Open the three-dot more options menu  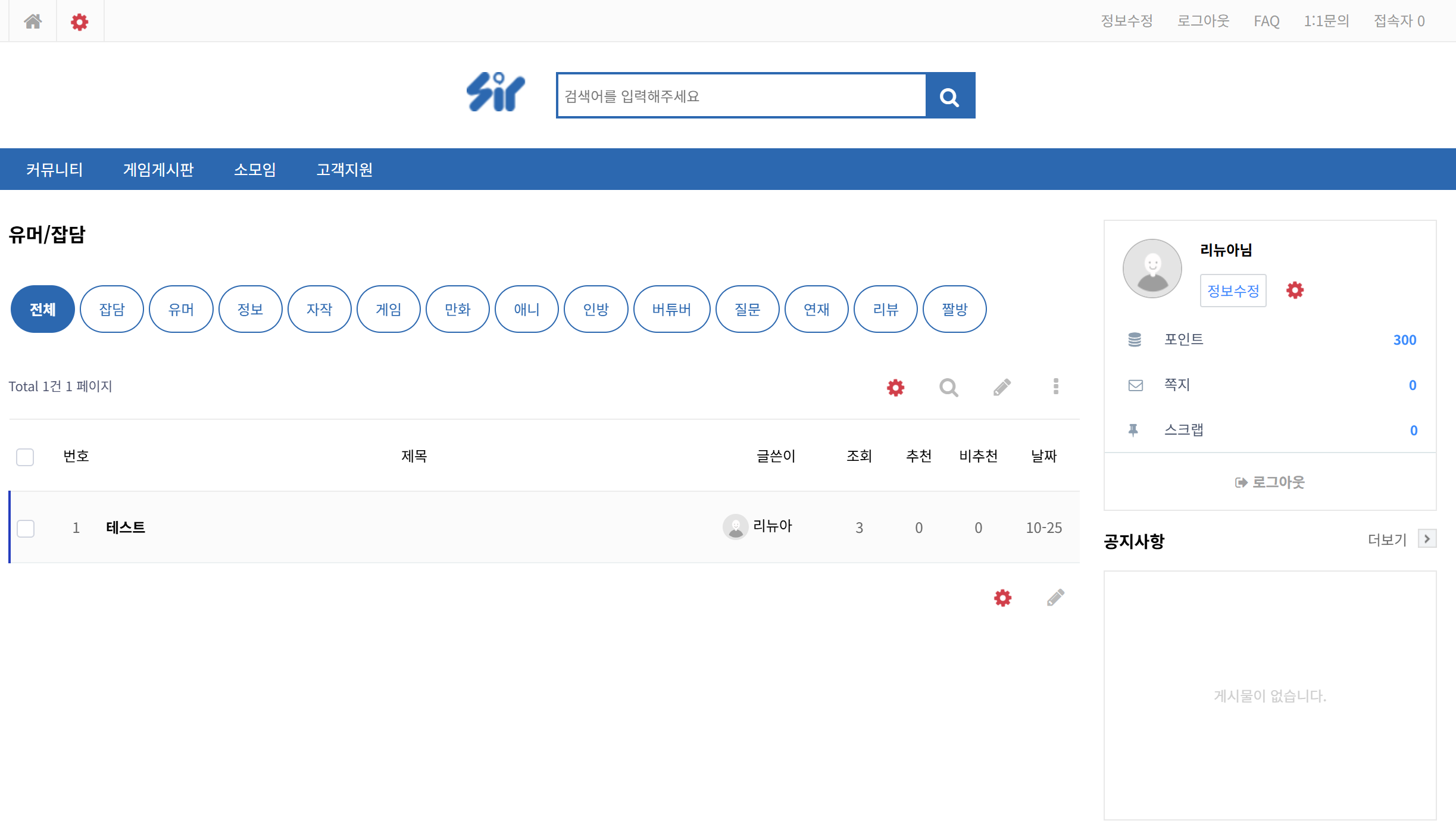tap(1055, 386)
